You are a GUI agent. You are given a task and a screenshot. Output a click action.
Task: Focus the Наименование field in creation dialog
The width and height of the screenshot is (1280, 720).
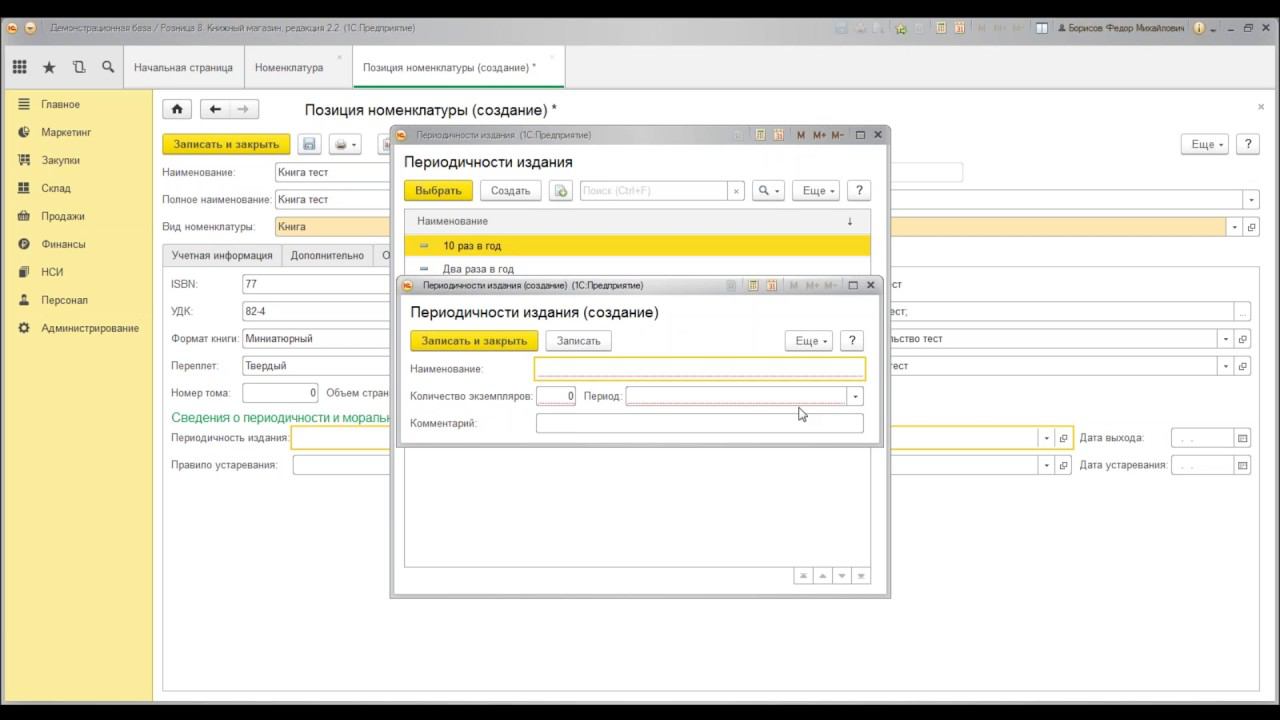pyautogui.click(x=699, y=369)
